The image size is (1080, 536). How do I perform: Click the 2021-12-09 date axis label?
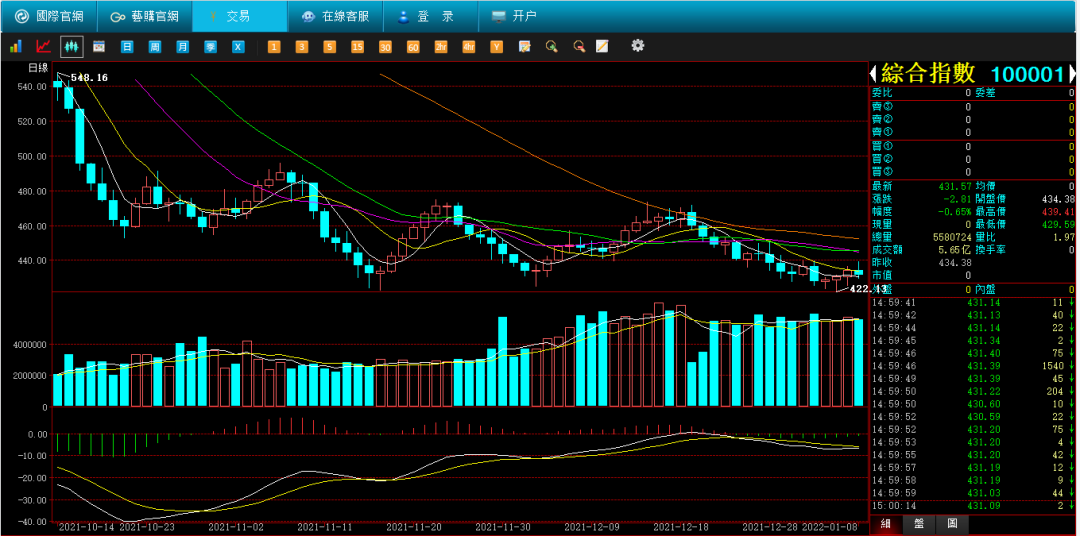point(592,526)
